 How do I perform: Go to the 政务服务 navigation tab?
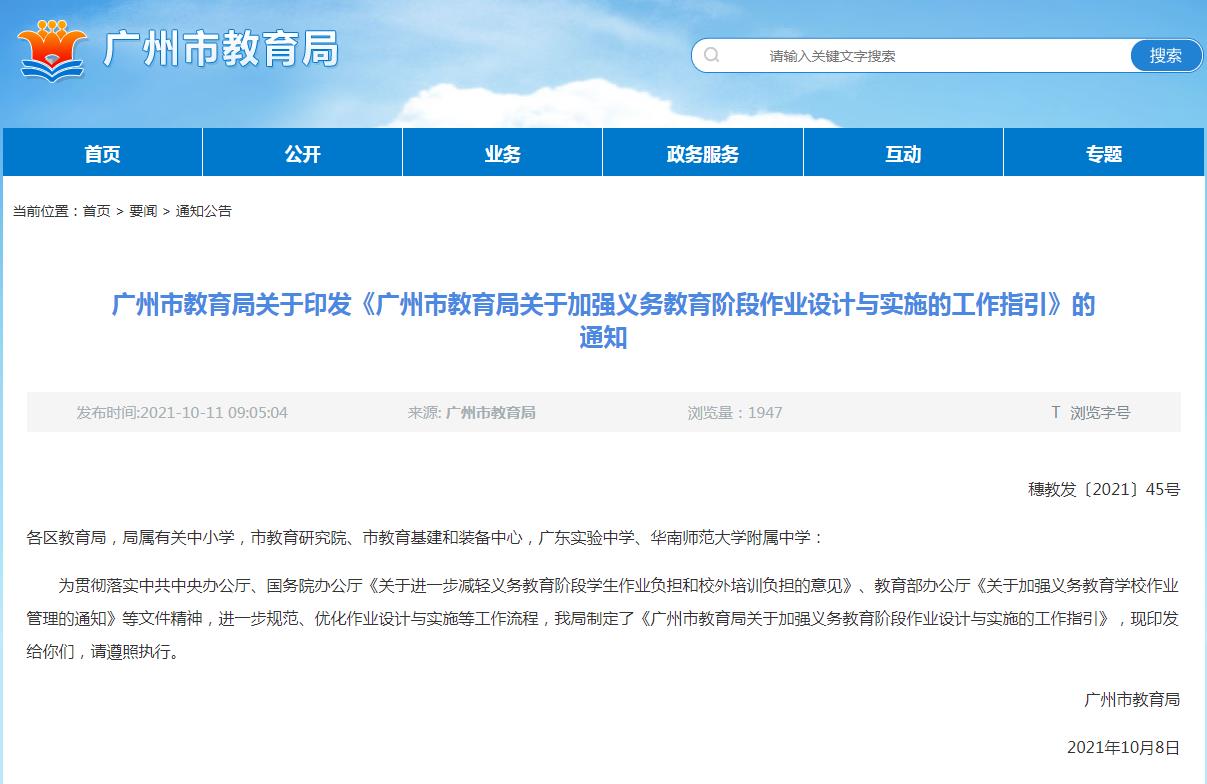tap(702, 154)
